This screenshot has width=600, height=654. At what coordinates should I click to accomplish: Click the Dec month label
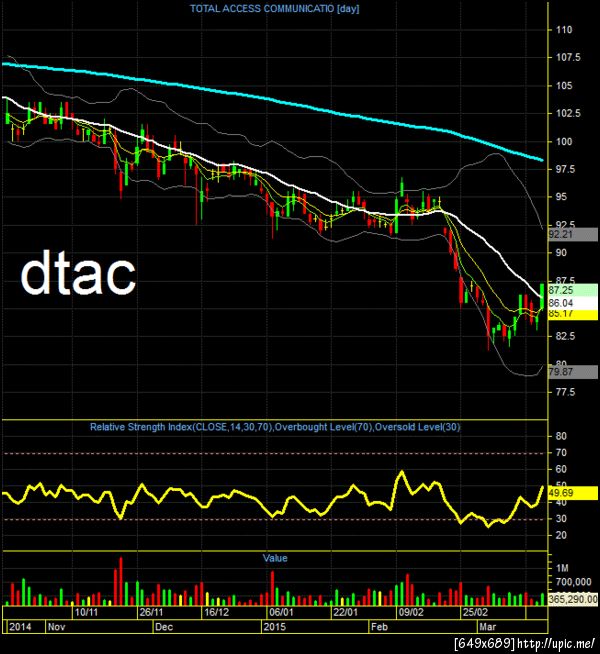click(x=163, y=626)
